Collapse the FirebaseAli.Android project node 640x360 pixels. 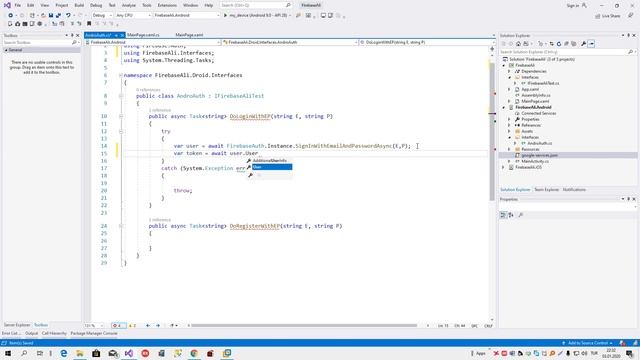(x=504, y=107)
